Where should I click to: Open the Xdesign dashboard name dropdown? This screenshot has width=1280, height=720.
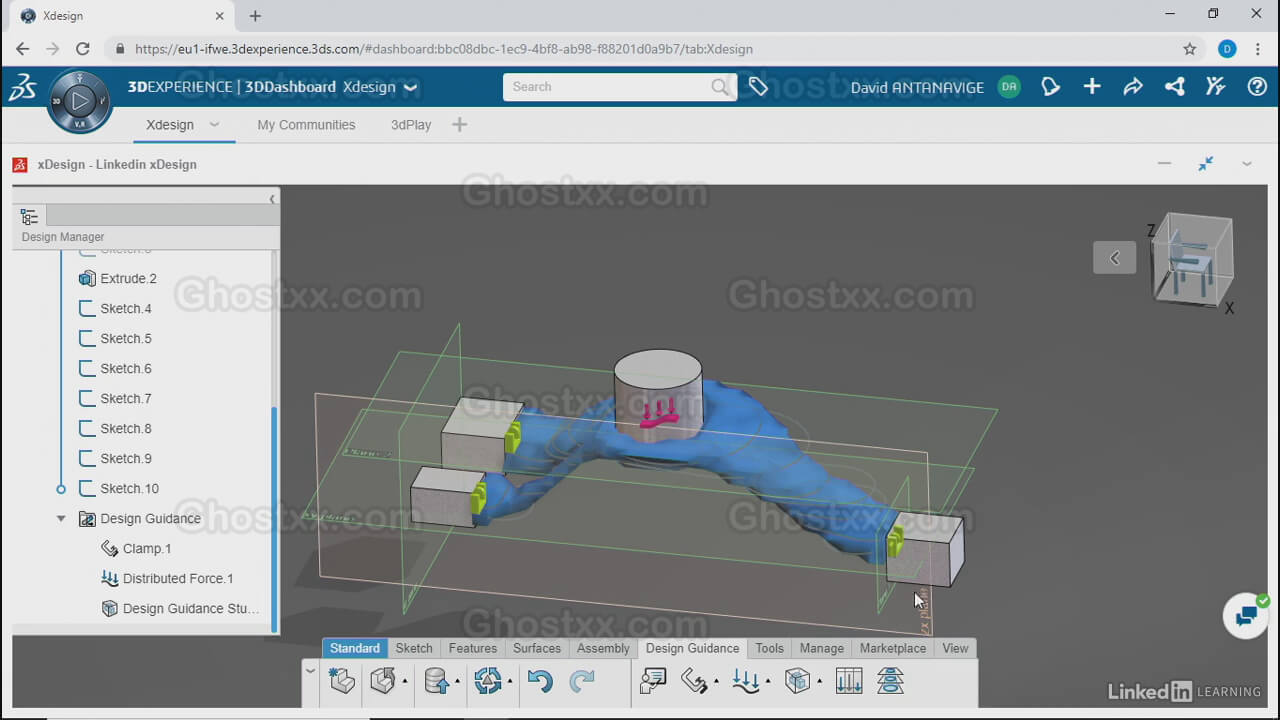click(410, 87)
